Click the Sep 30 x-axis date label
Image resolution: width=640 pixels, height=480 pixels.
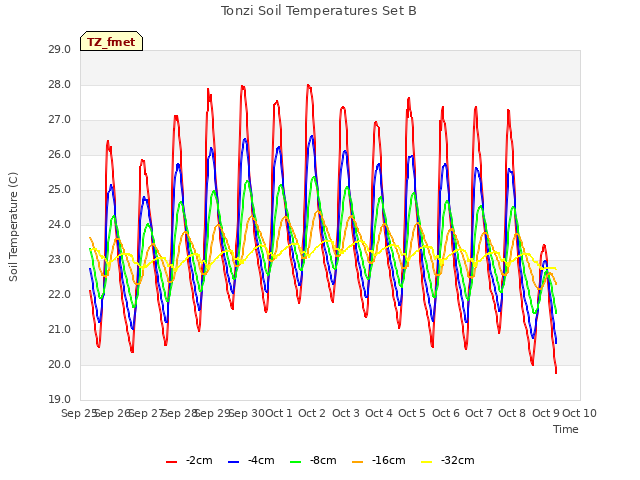(246, 413)
